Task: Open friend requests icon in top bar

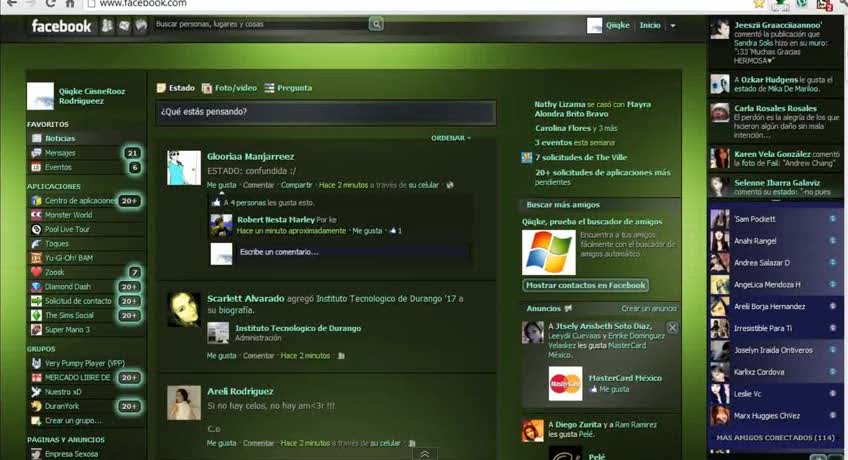Action: 107,25
